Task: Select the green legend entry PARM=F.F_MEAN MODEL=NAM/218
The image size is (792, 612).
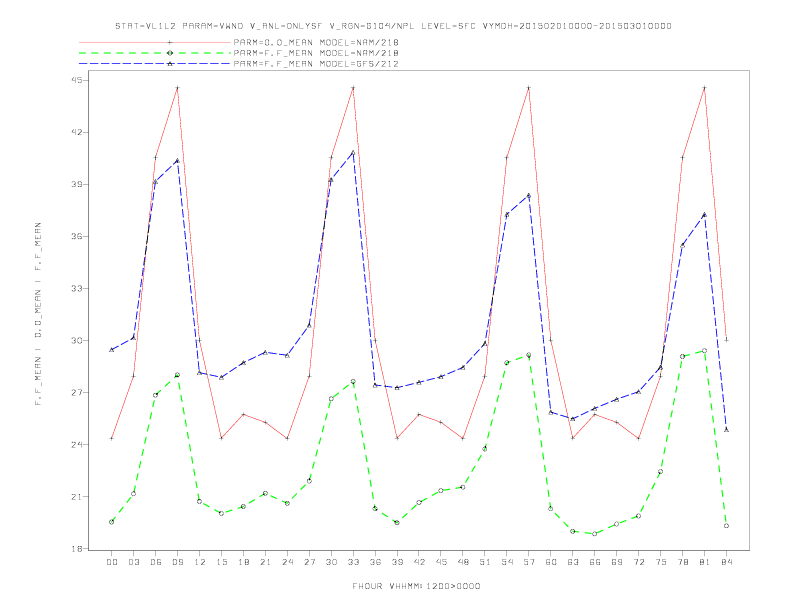Action: (x=316, y=53)
